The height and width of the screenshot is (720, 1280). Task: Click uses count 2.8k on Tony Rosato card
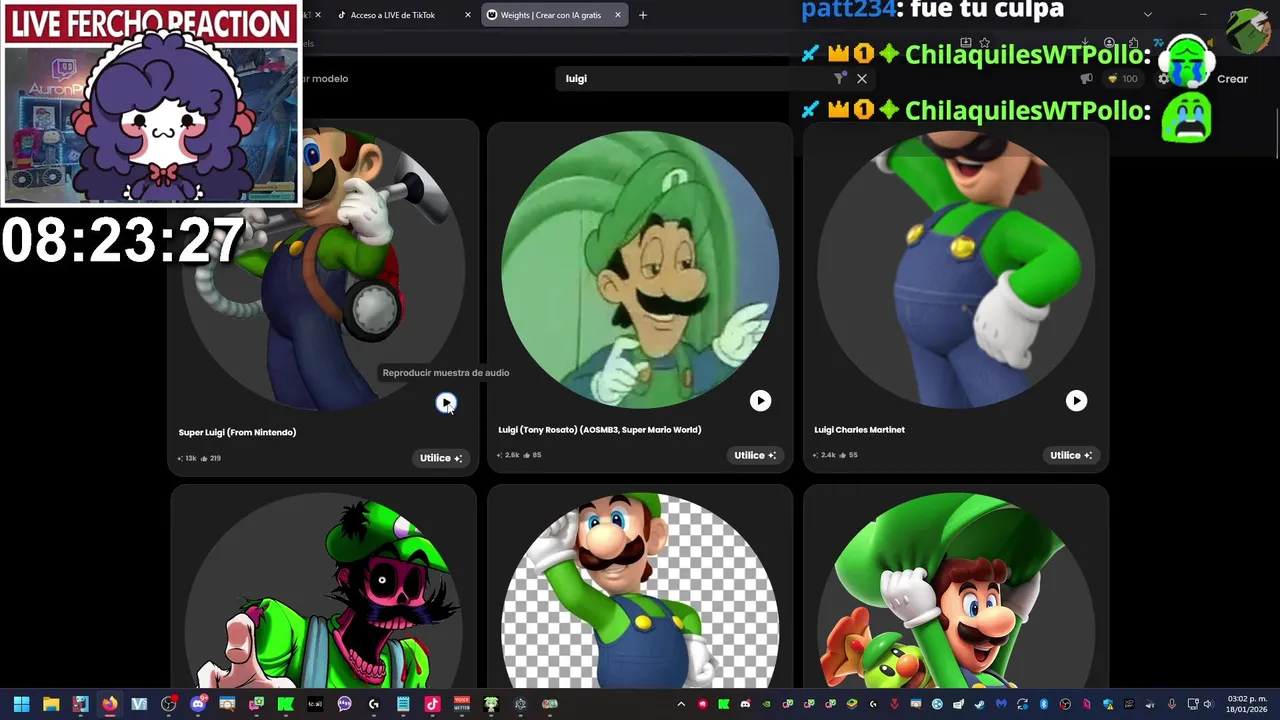[509, 455]
